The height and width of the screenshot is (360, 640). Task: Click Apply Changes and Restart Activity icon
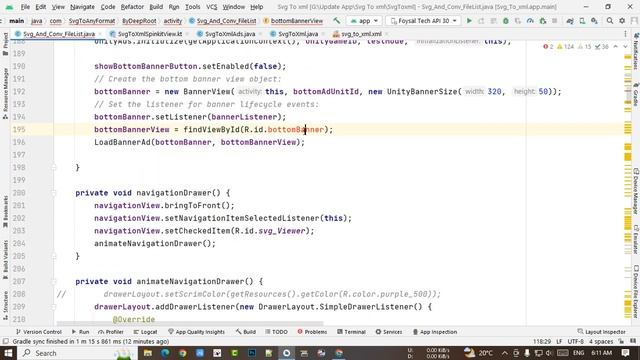(x=481, y=20)
